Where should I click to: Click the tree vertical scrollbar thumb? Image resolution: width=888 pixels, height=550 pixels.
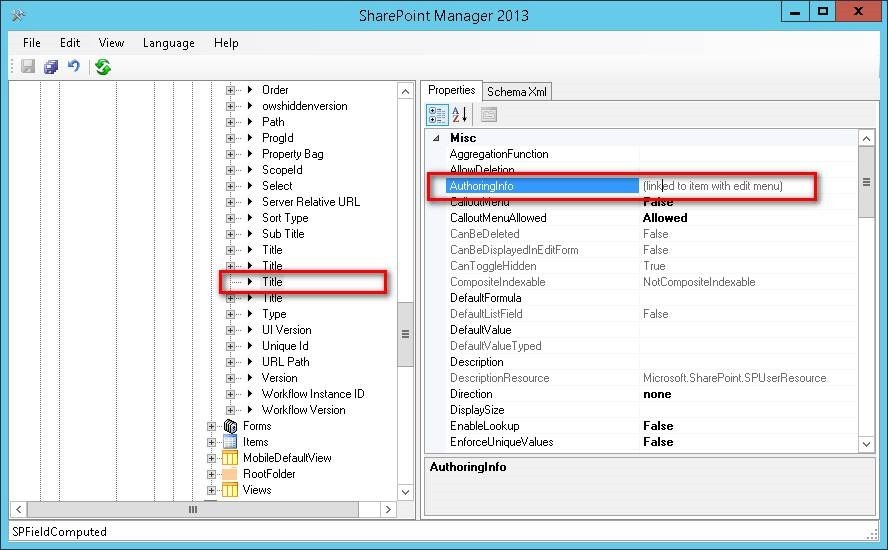[405, 334]
